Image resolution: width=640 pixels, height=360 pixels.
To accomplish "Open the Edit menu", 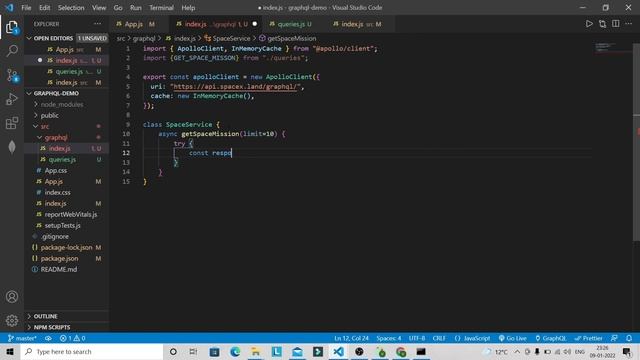I will pos(44,7).
